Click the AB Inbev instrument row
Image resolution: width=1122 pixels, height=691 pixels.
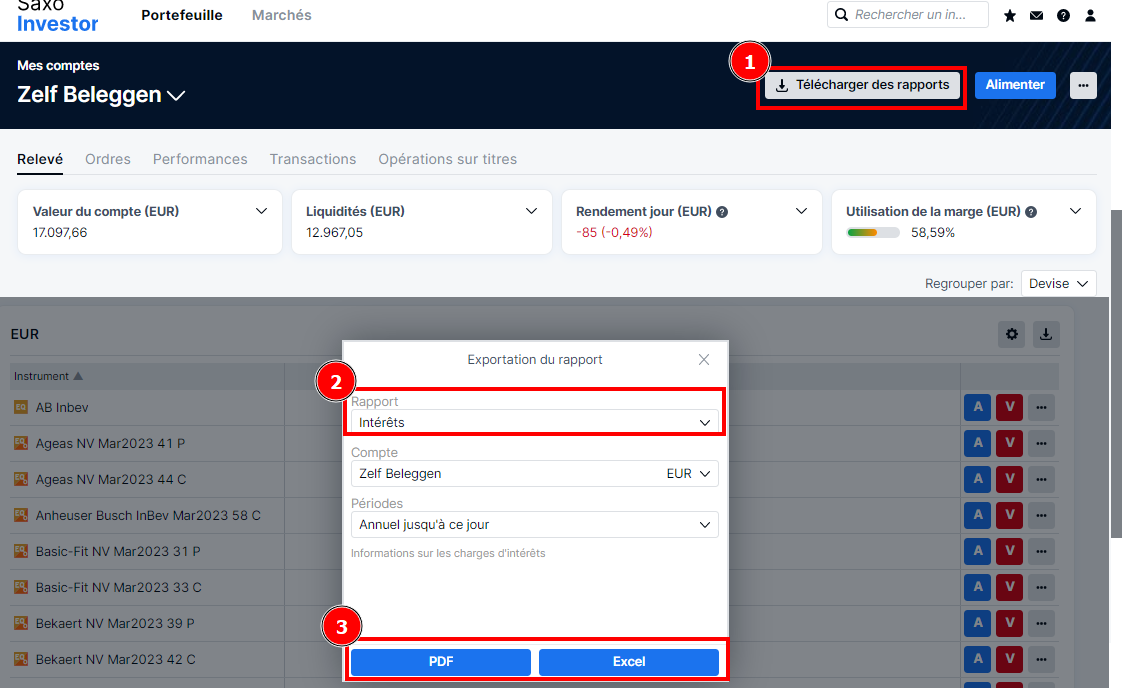pos(62,407)
